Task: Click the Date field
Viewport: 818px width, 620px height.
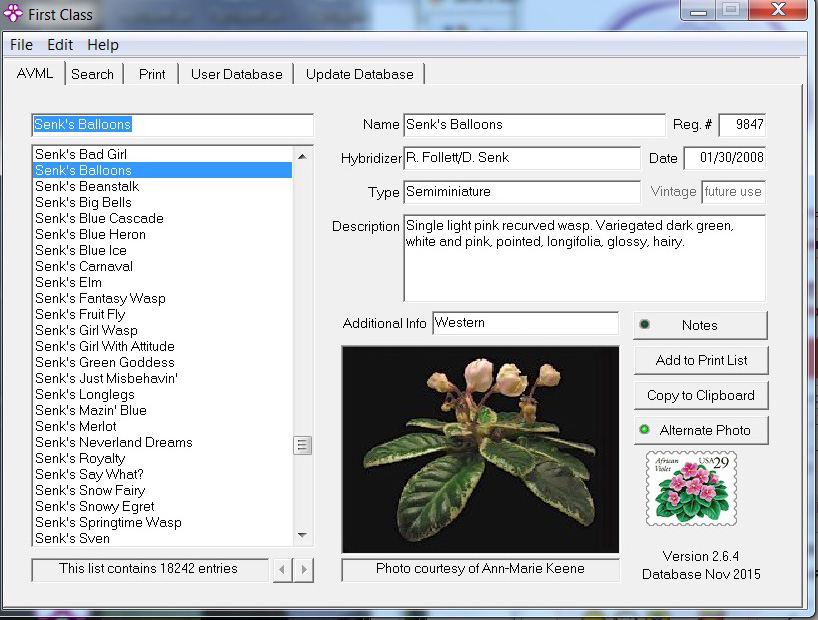Action: [x=725, y=158]
